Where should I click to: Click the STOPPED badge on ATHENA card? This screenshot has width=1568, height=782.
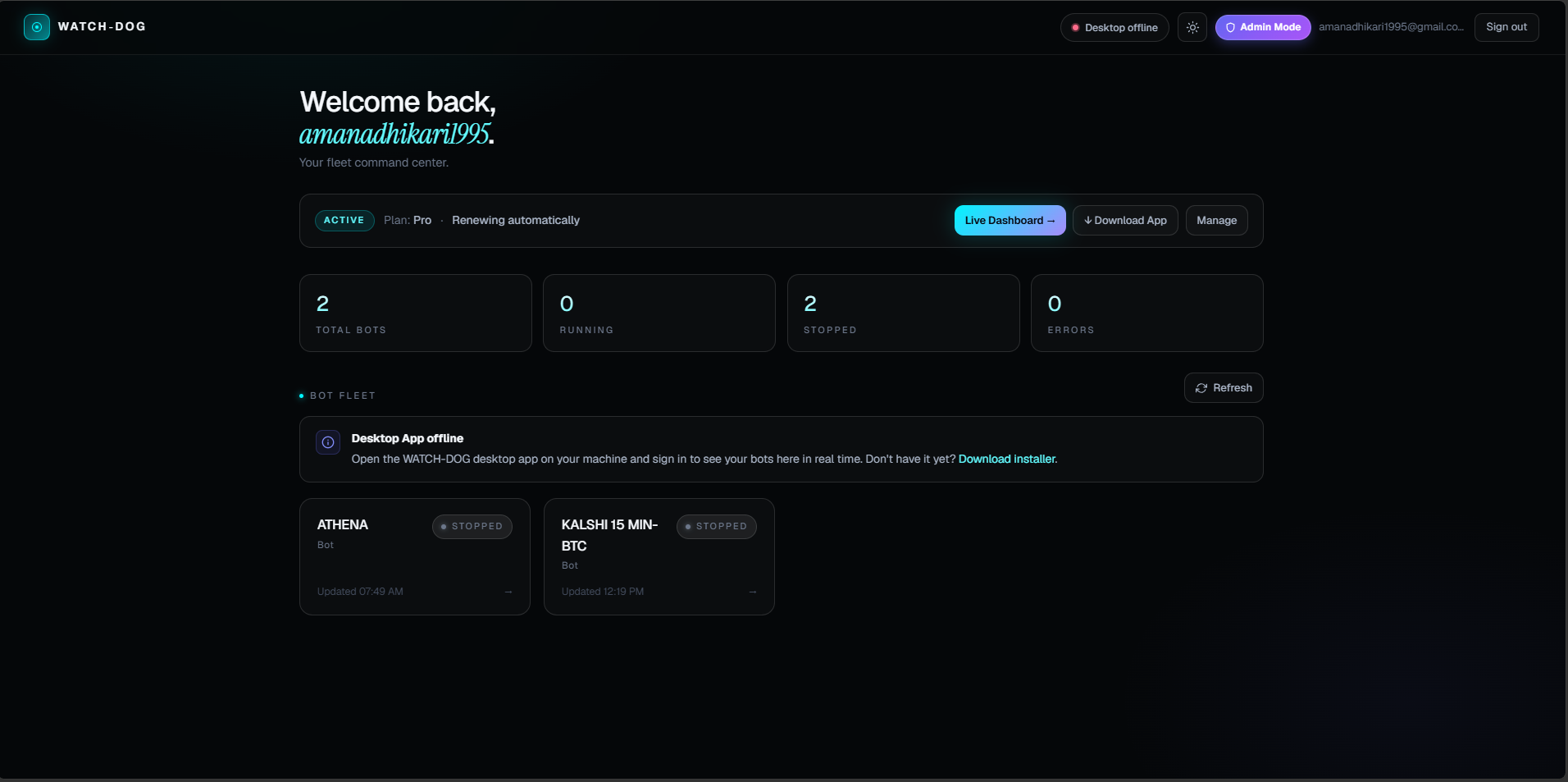tap(472, 526)
